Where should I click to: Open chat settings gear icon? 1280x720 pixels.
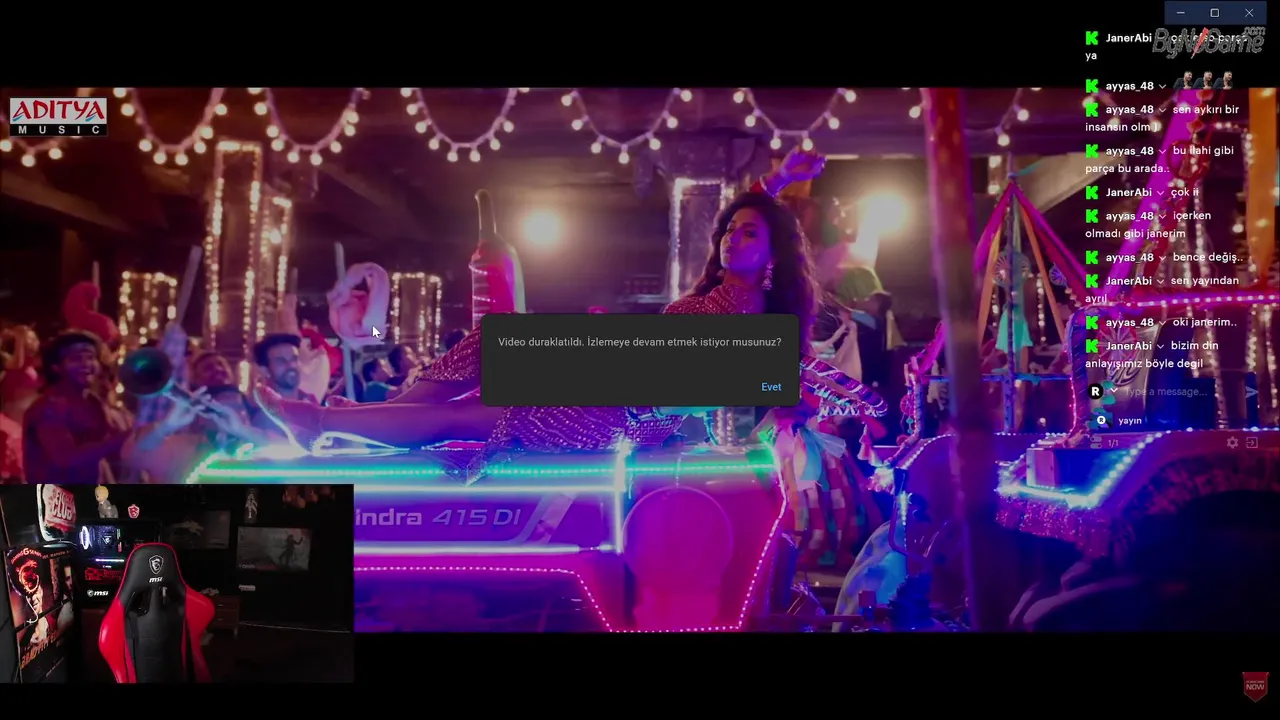(1233, 442)
